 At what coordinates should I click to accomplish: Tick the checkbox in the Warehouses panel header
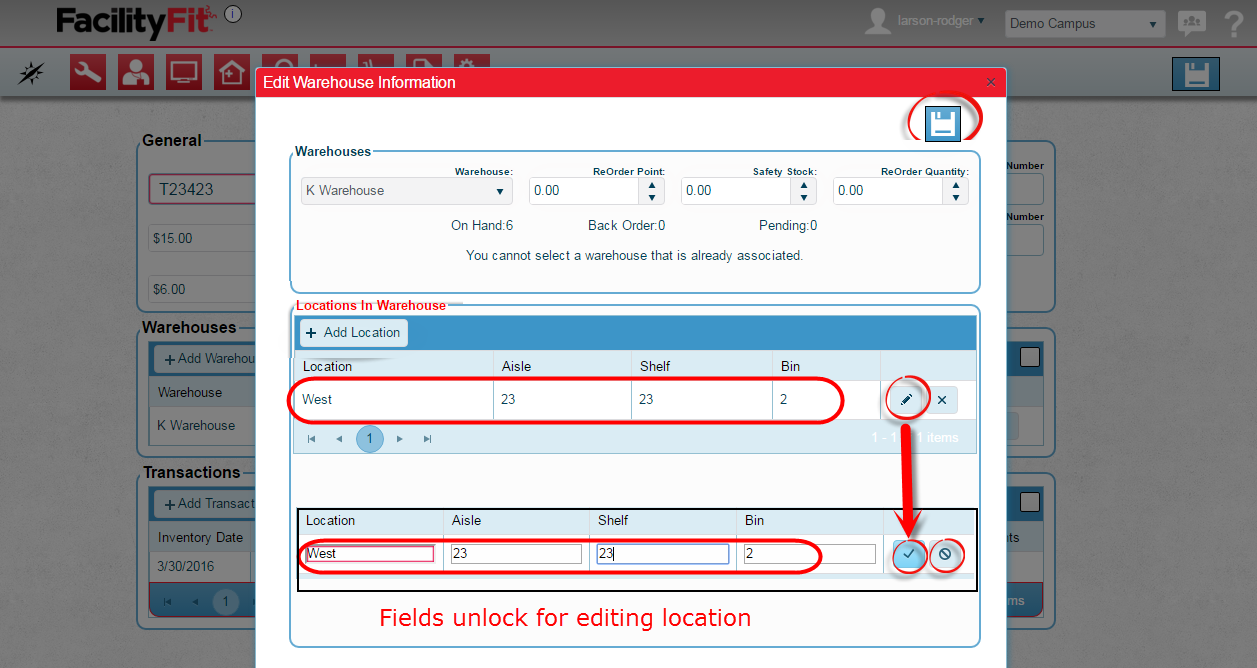(1030, 357)
